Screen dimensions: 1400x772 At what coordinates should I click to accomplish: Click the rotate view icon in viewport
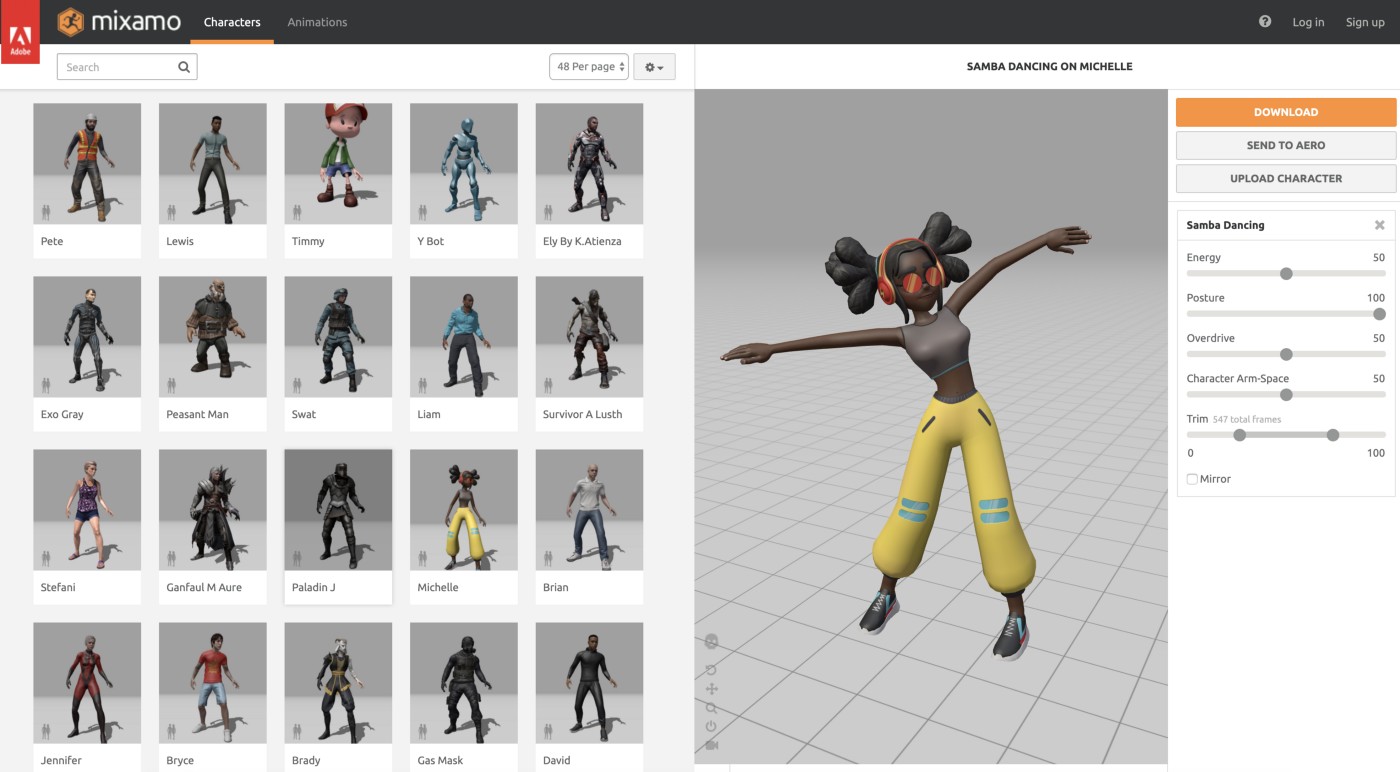(712, 670)
